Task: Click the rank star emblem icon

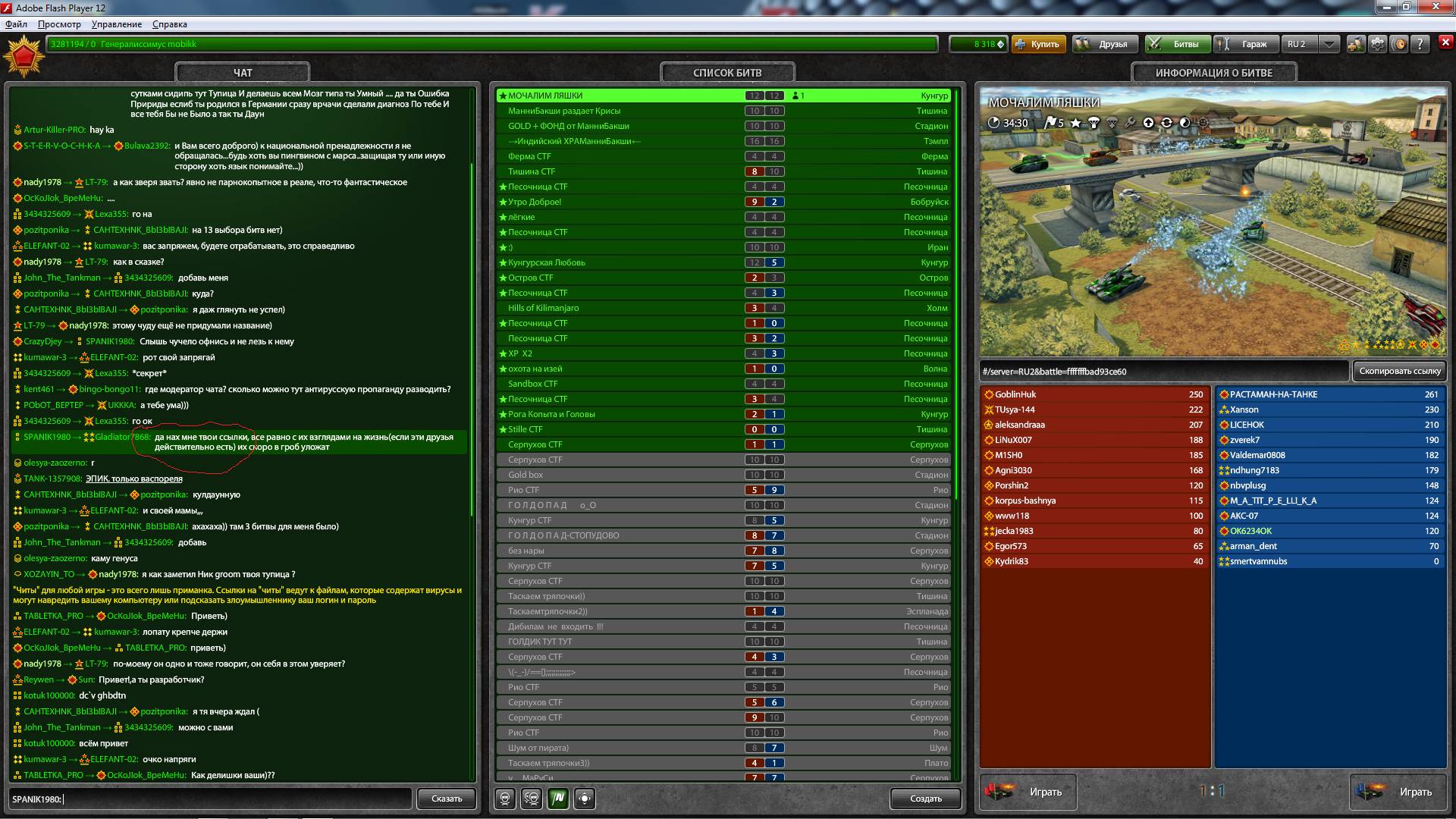Action: click(x=24, y=56)
